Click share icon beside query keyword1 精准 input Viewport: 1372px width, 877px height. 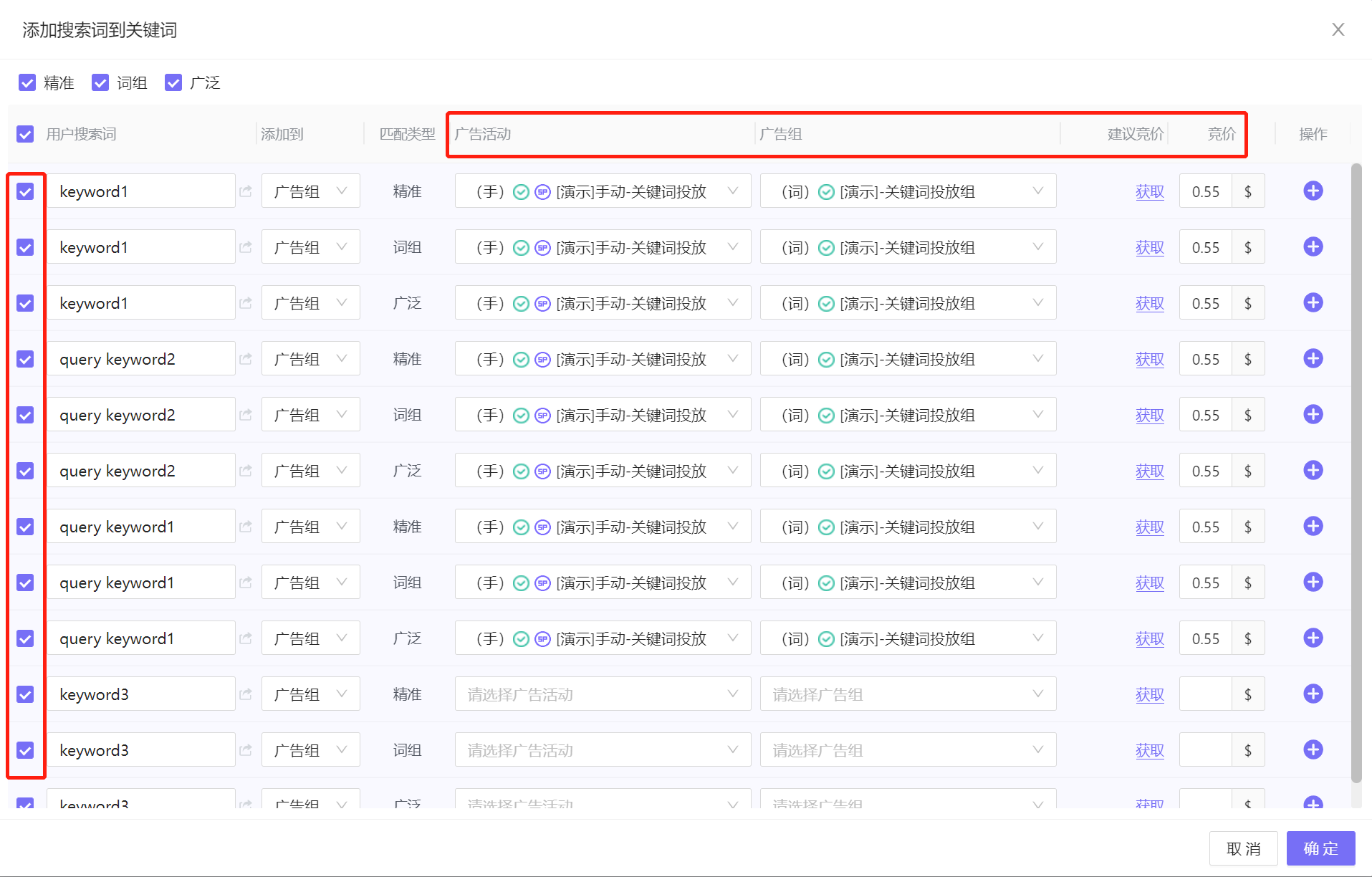click(x=246, y=527)
